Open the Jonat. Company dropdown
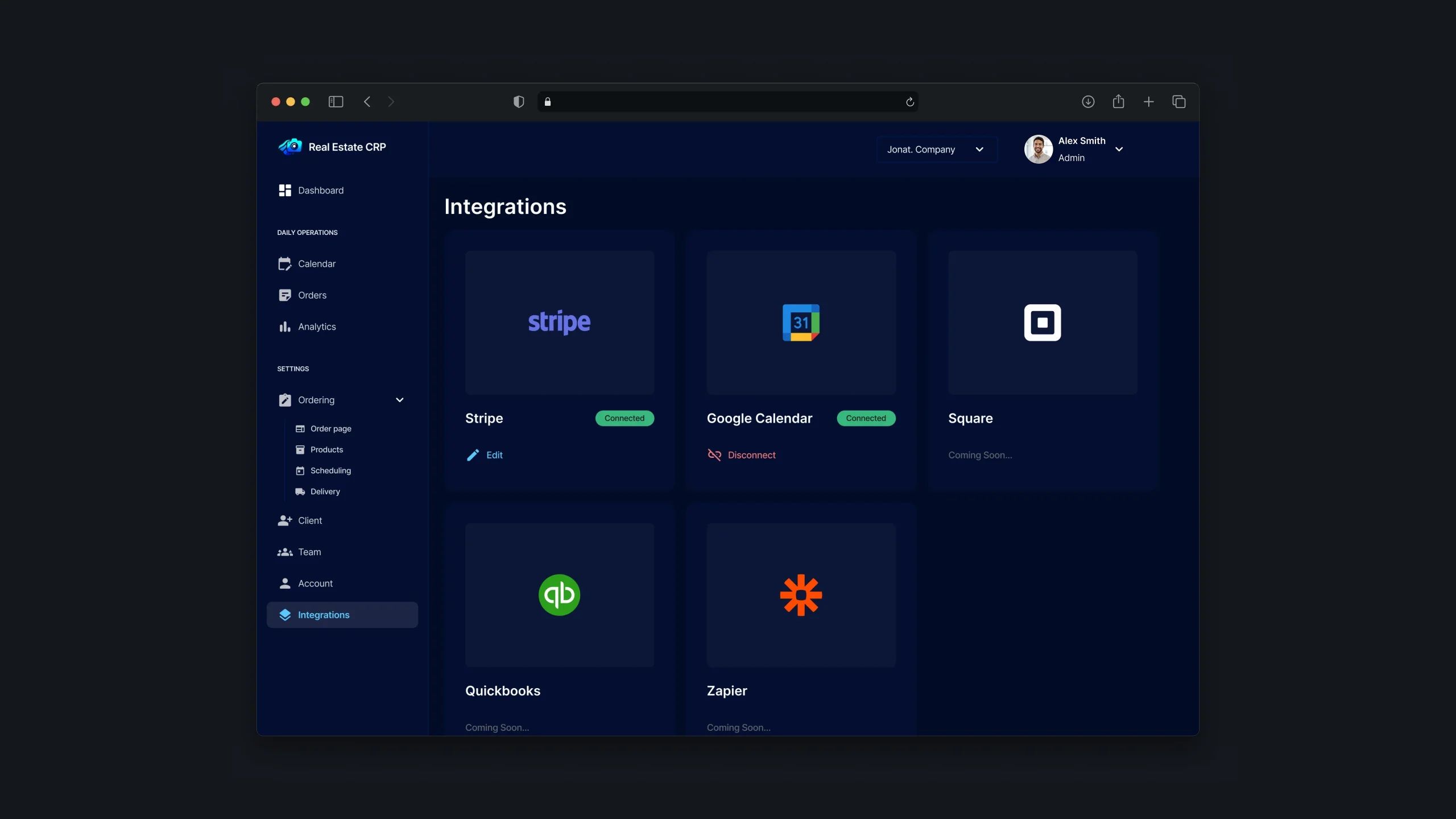1456x819 pixels. pos(937,150)
